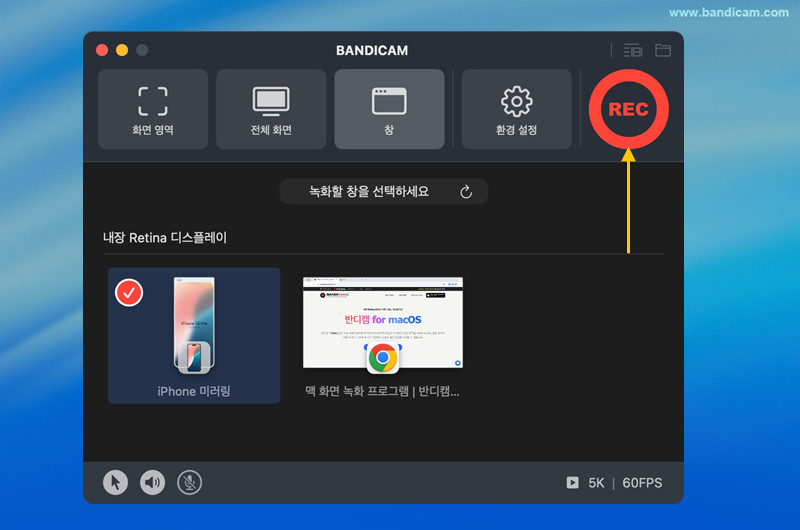Open the recording list icon in title bar
The width and height of the screenshot is (800, 530).
coord(633,50)
